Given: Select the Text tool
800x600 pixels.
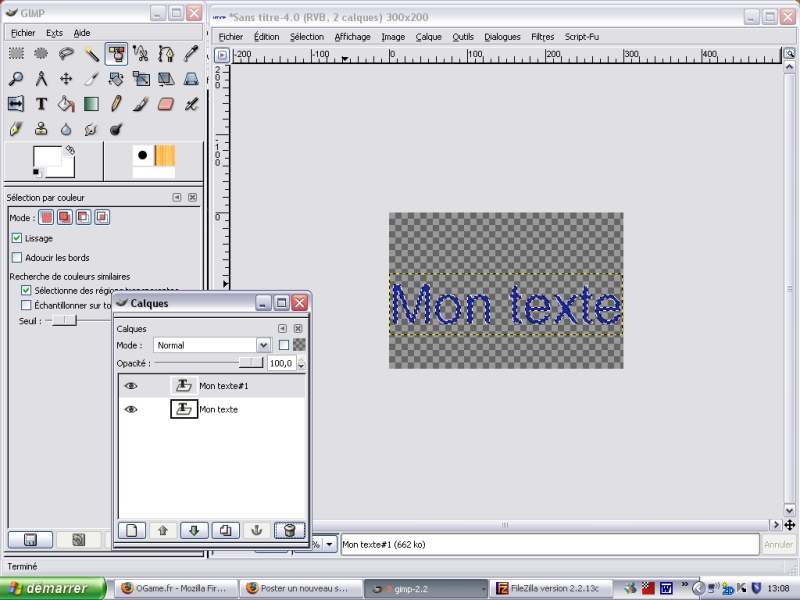Looking at the screenshot, I should point(41,104).
